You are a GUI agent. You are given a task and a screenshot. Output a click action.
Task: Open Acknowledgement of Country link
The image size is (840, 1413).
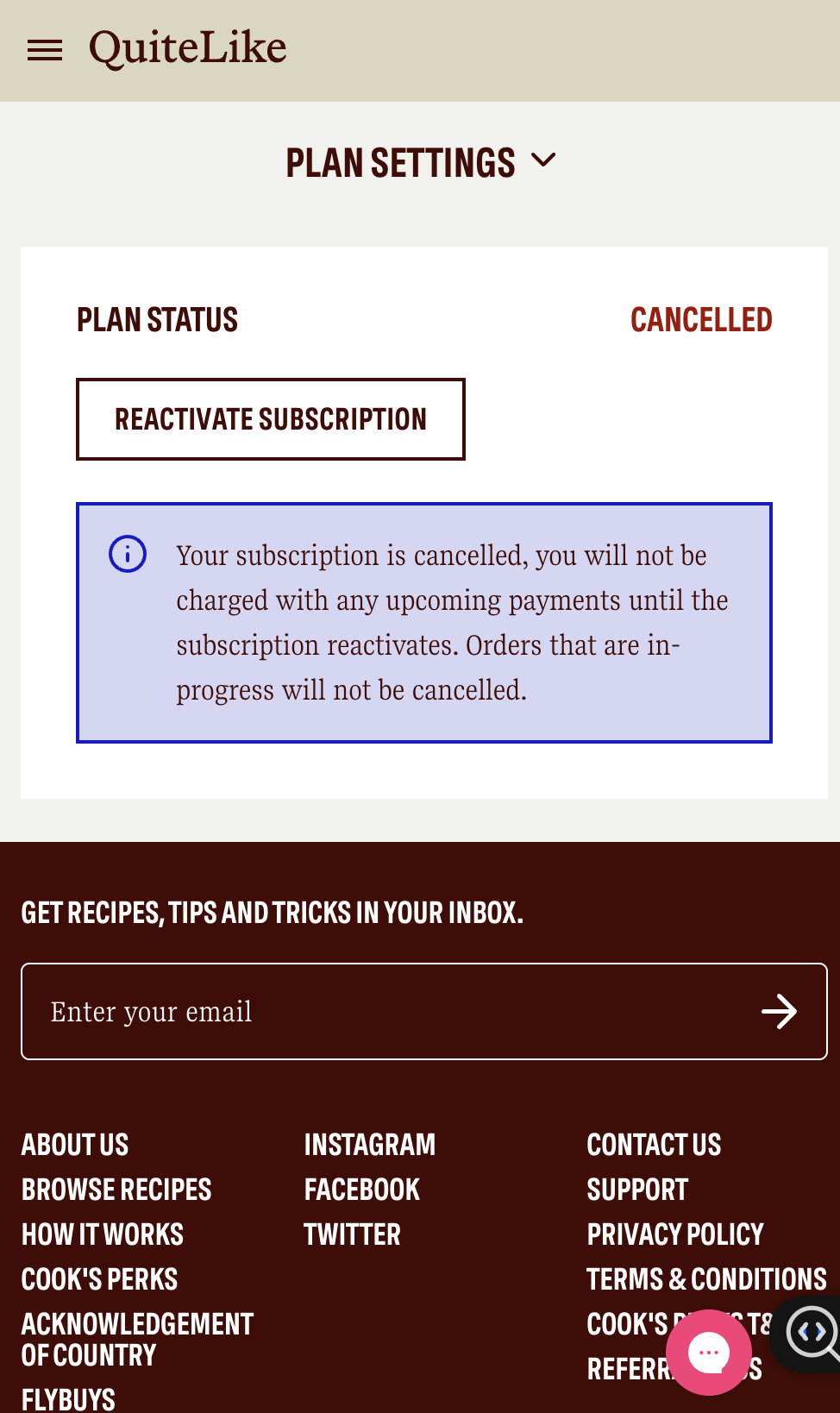138,1340
